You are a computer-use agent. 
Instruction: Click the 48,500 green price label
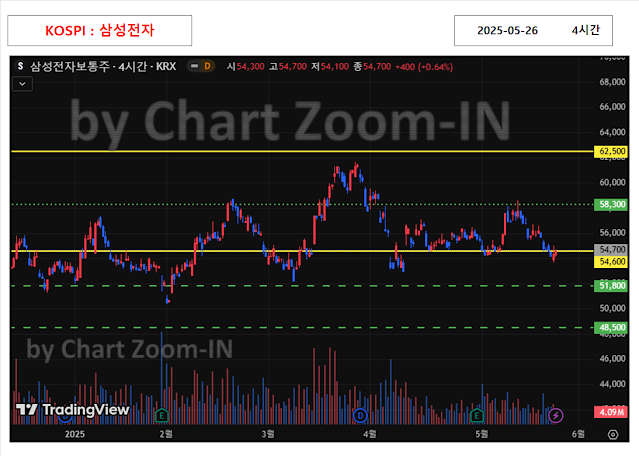tap(611, 327)
